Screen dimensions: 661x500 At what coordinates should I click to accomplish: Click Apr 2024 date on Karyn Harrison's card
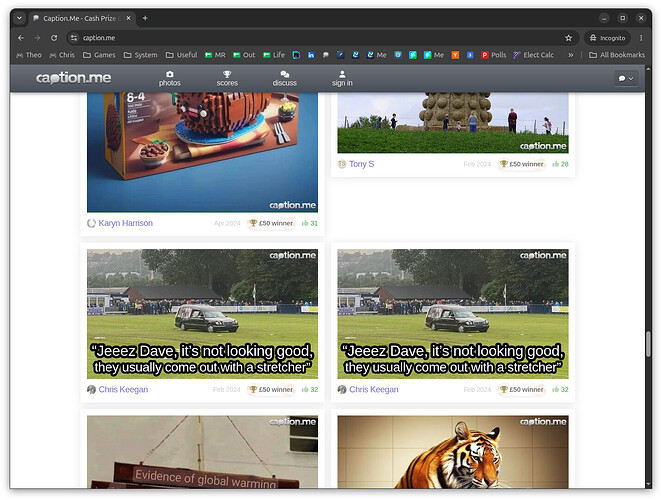[227, 223]
